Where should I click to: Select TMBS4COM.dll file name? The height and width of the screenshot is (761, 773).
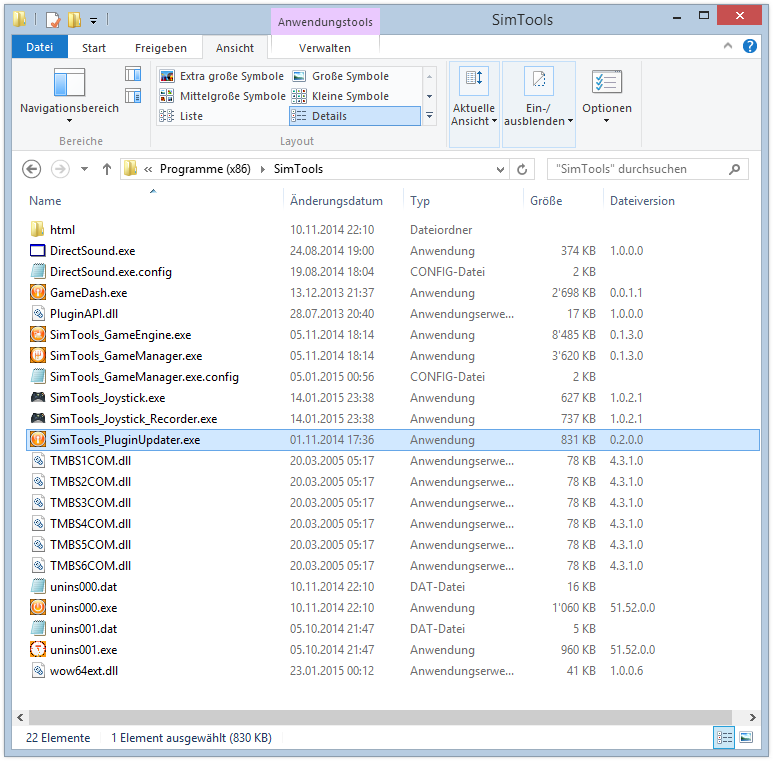tap(90, 524)
